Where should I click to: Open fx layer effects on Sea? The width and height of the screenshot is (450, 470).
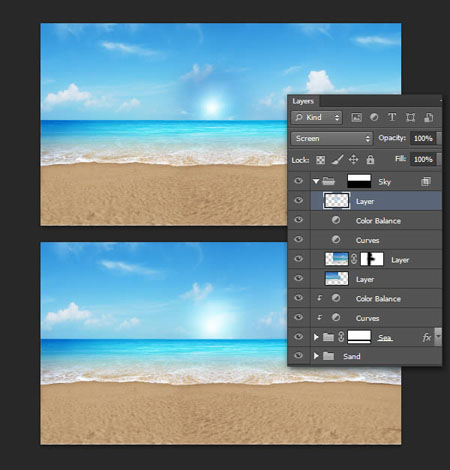click(427, 337)
